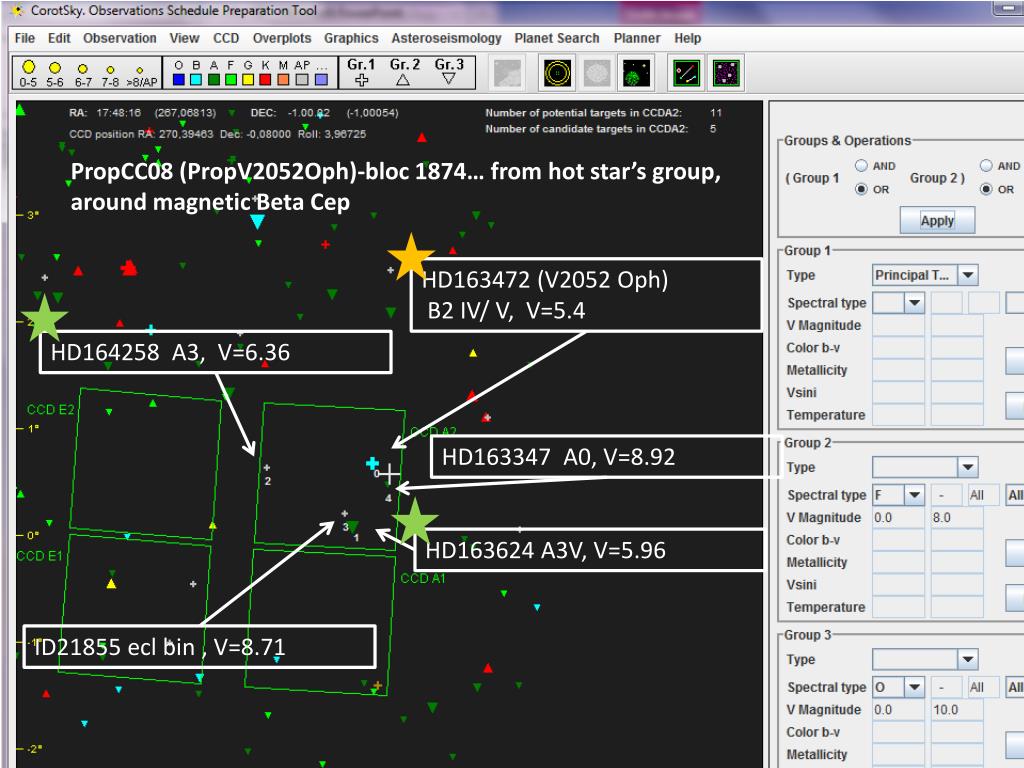The height and width of the screenshot is (768, 1024).
Task: Open the Planner menu
Action: 637,38
